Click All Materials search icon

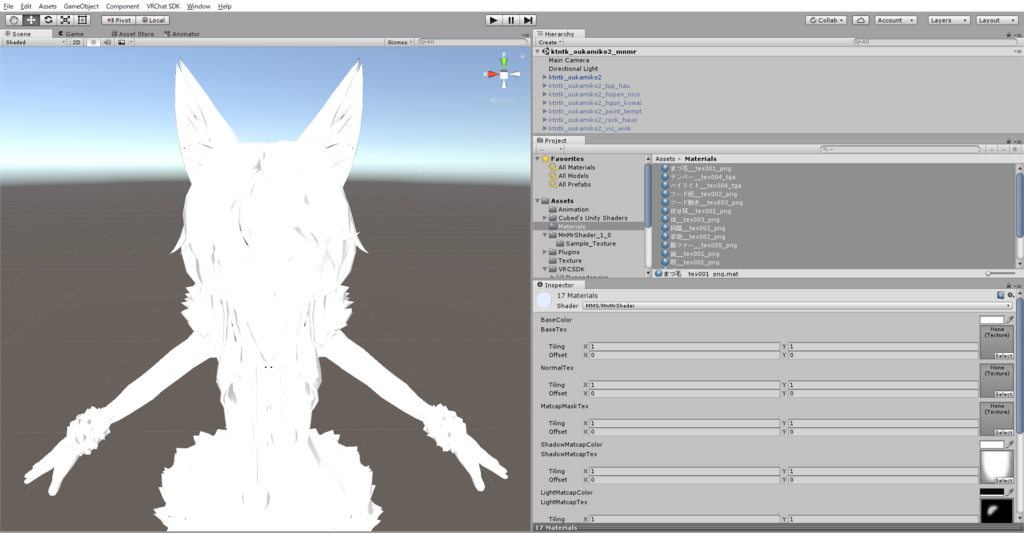tap(552, 167)
